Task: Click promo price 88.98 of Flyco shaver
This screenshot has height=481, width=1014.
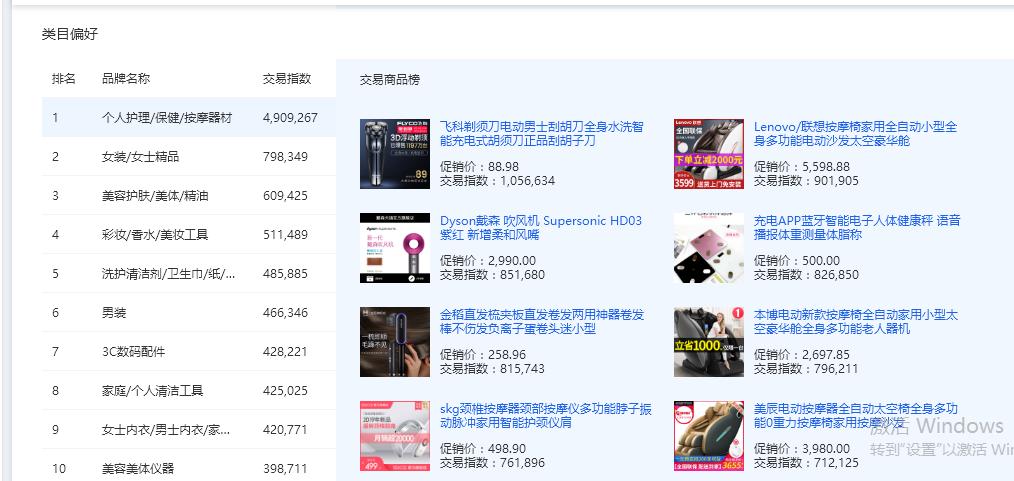Action: coord(504,167)
